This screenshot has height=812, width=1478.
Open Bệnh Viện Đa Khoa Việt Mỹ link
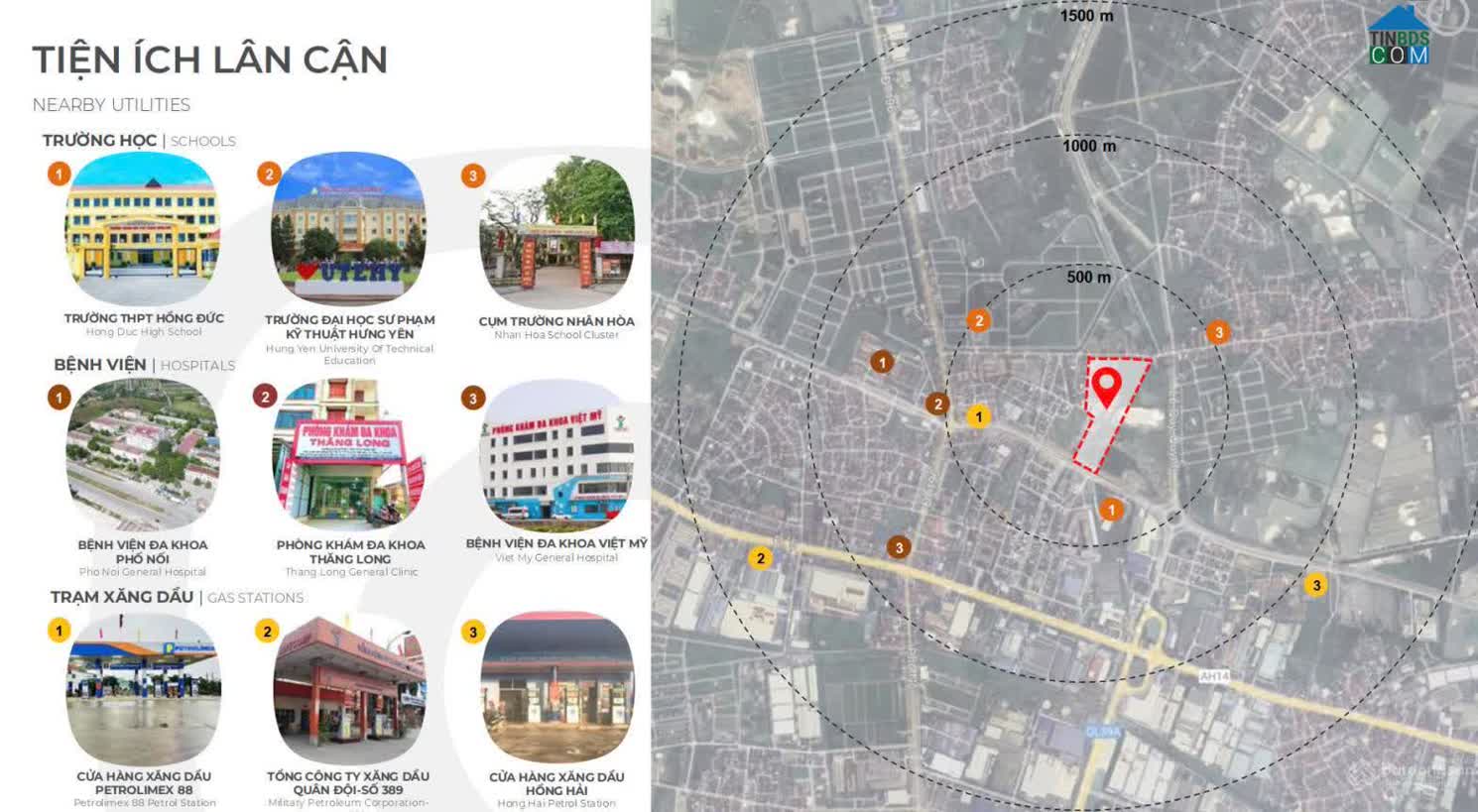pos(556,542)
